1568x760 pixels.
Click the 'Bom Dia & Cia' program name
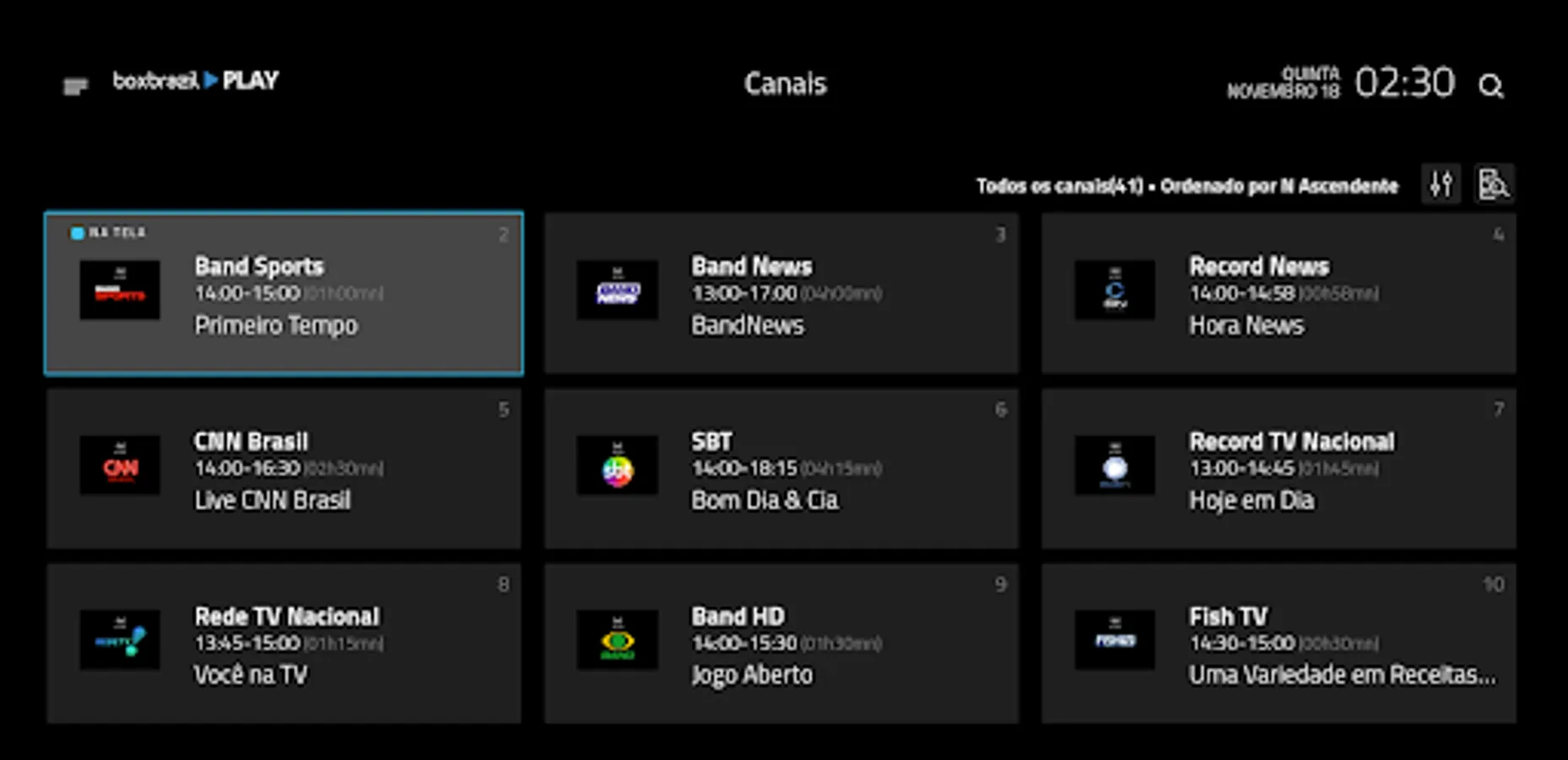pyautogui.click(x=765, y=500)
